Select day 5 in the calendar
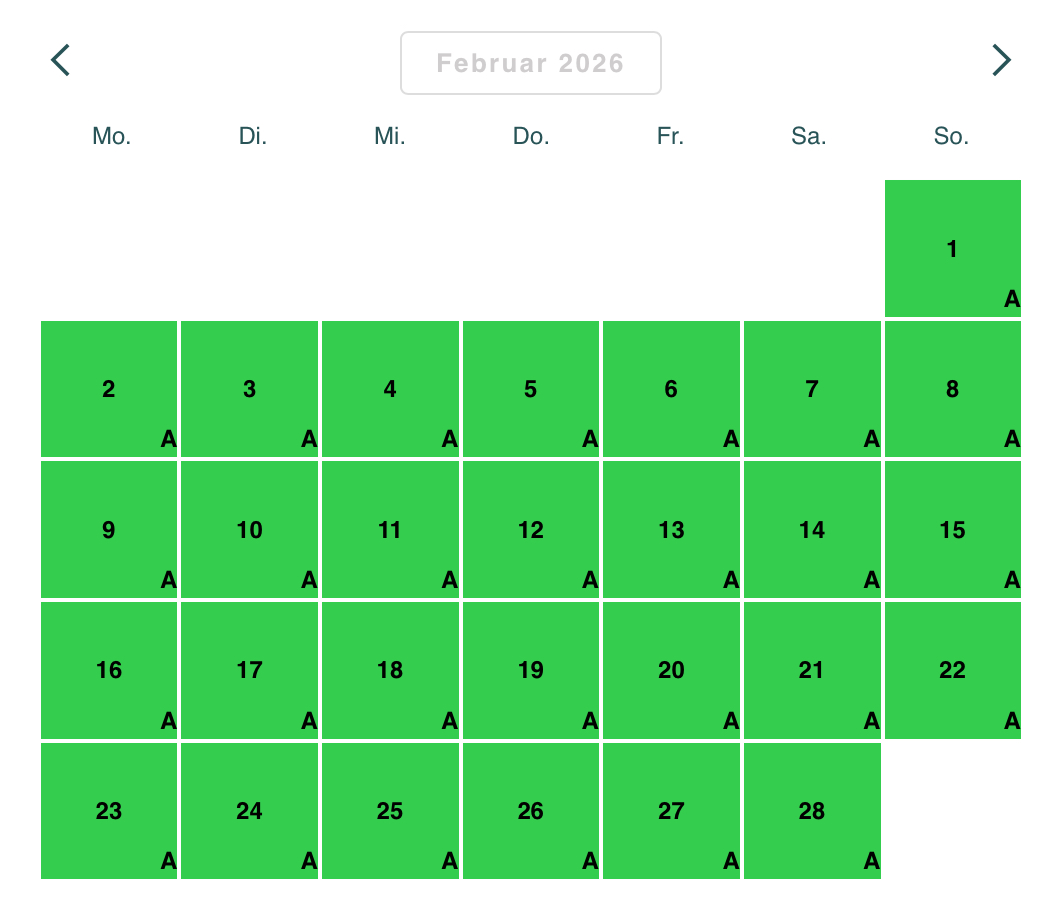1056x920 pixels. point(531,389)
